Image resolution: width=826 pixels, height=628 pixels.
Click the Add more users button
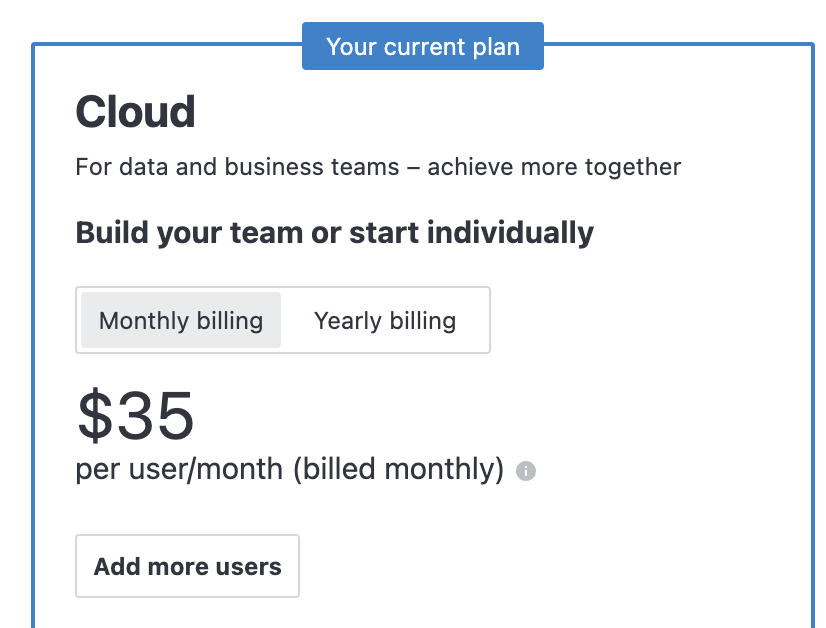point(187,566)
